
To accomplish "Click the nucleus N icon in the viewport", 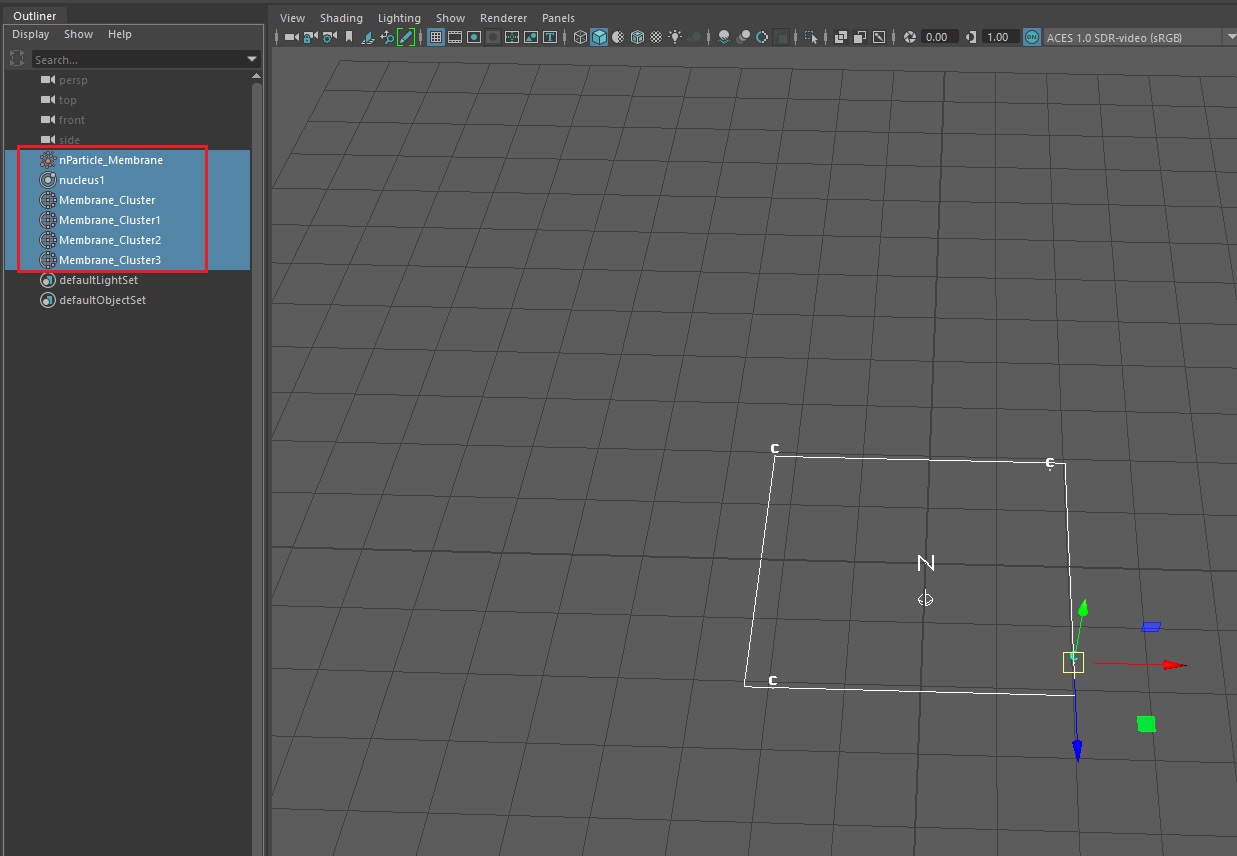I will 926,563.
